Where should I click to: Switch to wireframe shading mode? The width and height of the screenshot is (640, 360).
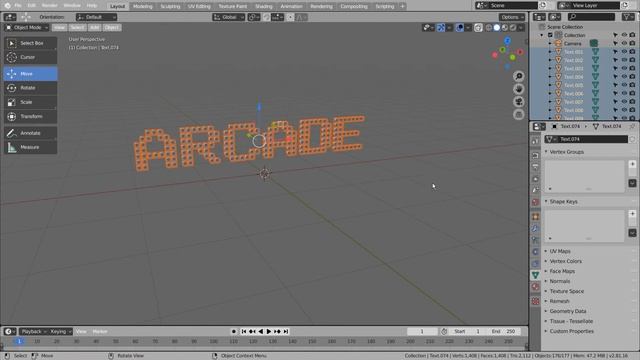coord(489,28)
